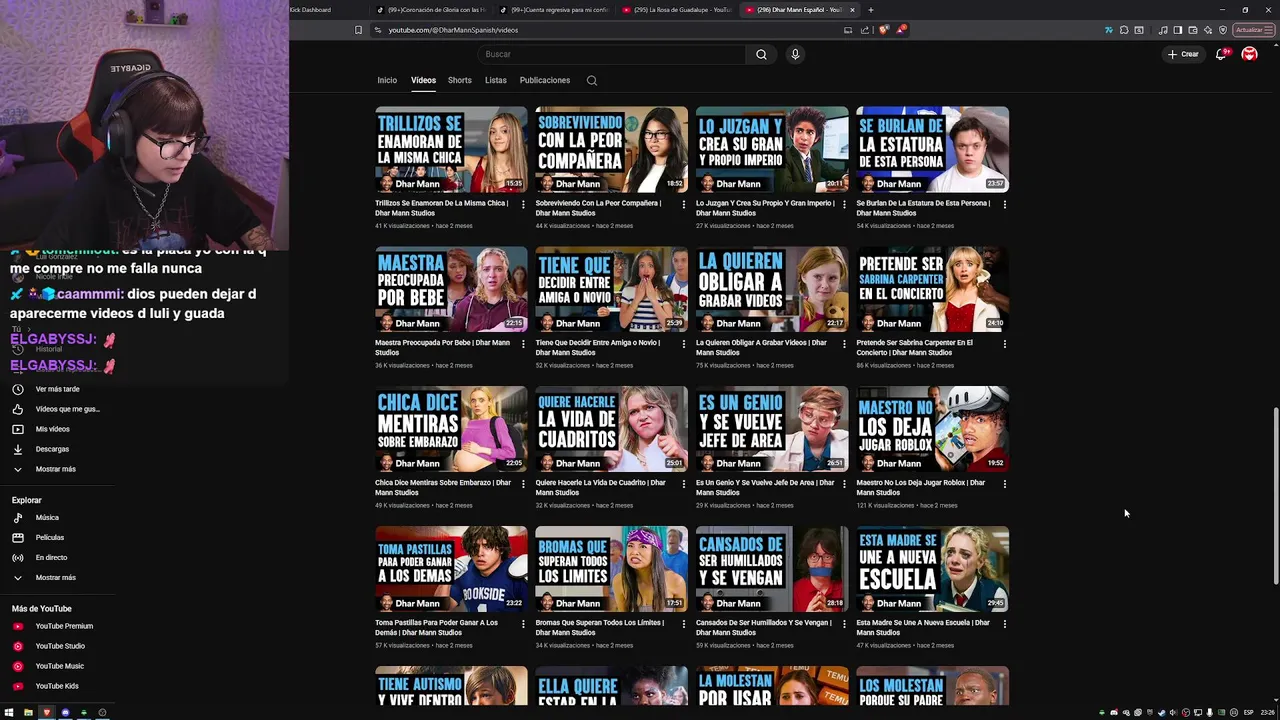Screen dimensions: 1280x720
Task: Open the Inicio channel tab
Action: [x=387, y=80]
